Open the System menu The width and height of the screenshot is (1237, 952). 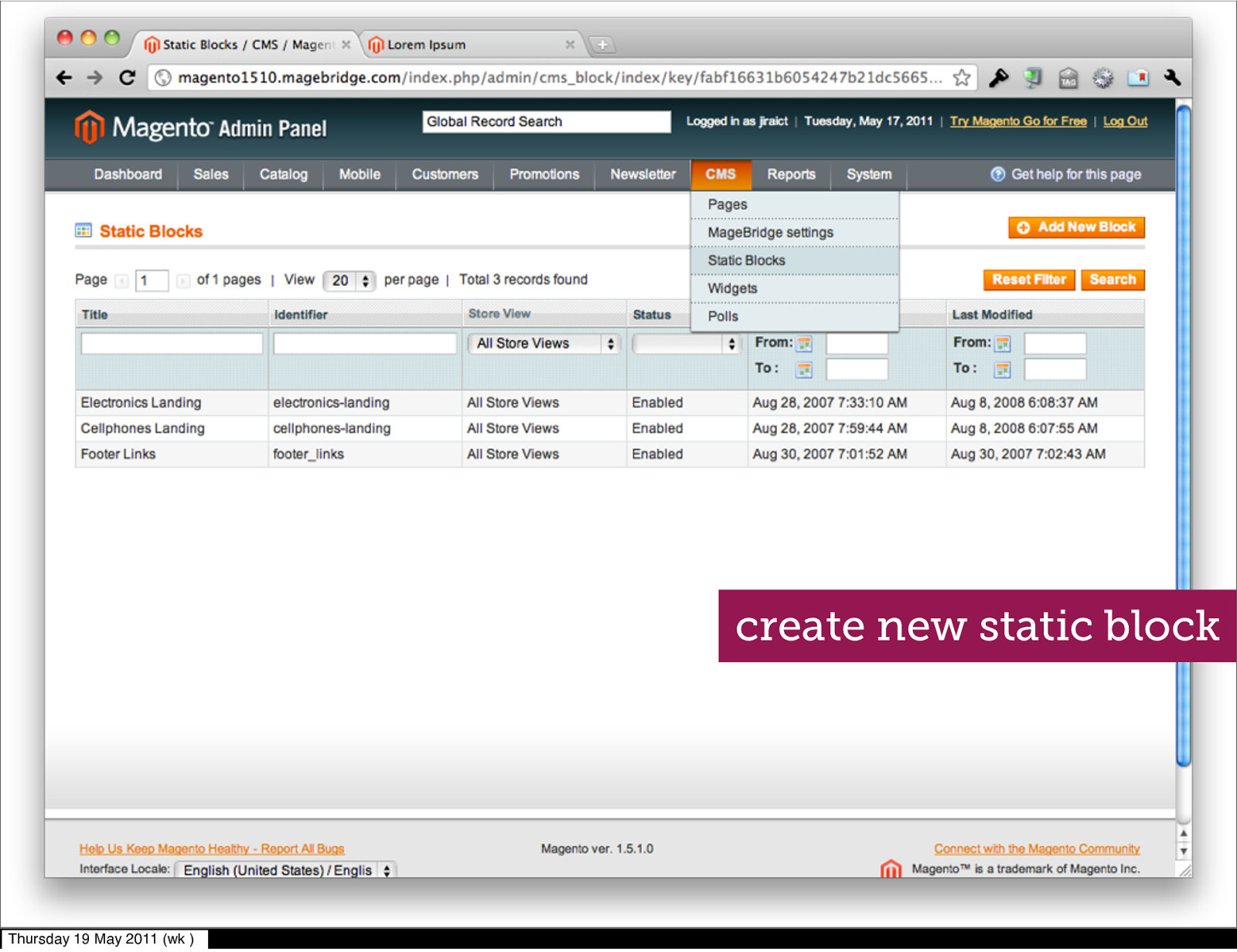(x=869, y=175)
